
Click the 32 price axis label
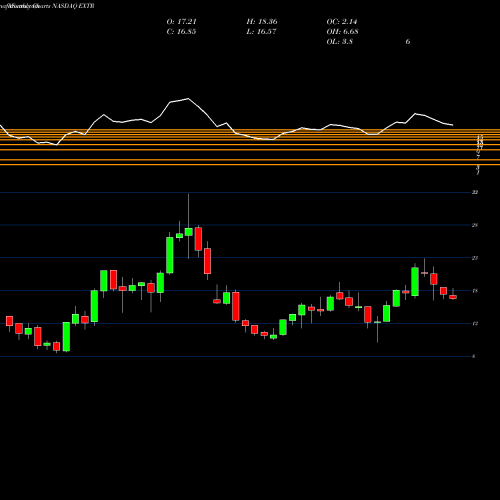point(475,192)
